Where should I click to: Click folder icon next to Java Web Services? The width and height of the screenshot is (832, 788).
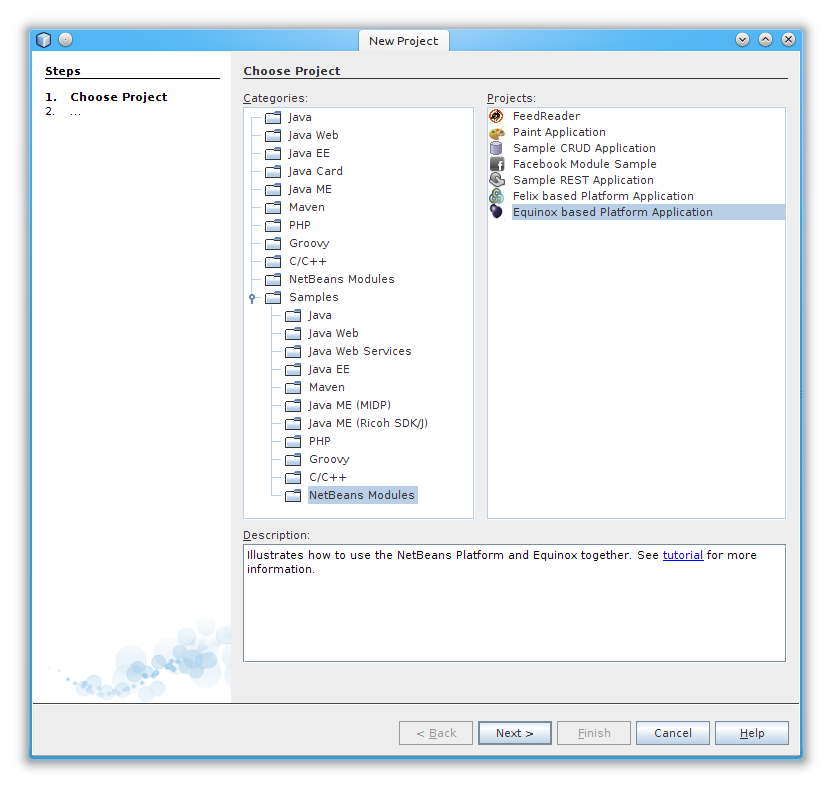pos(293,351)
